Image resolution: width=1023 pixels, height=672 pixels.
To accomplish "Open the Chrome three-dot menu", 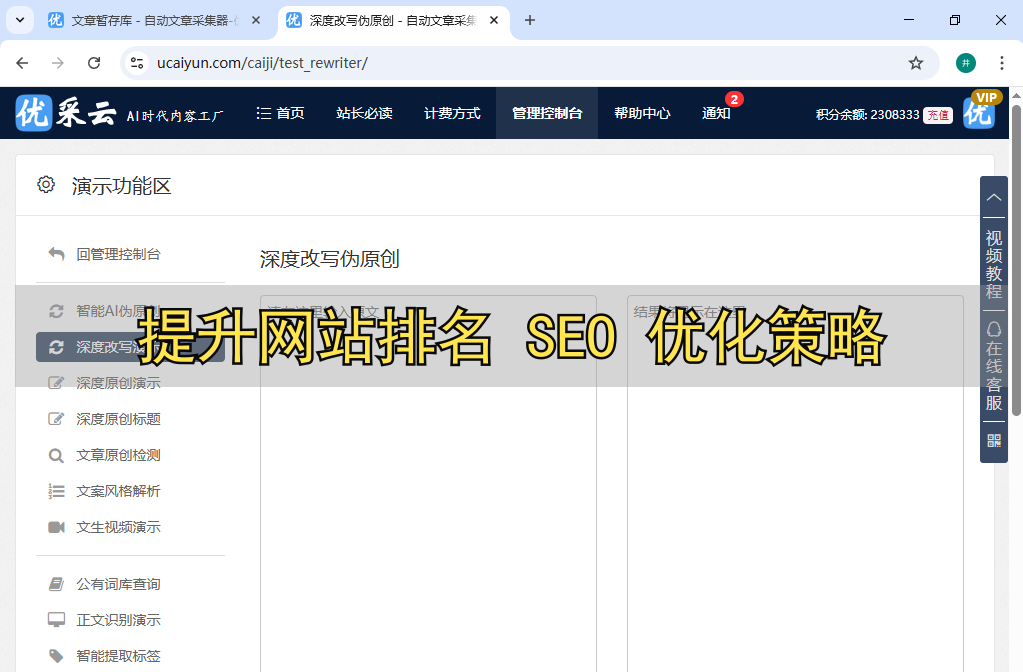I will point(1001,63).
